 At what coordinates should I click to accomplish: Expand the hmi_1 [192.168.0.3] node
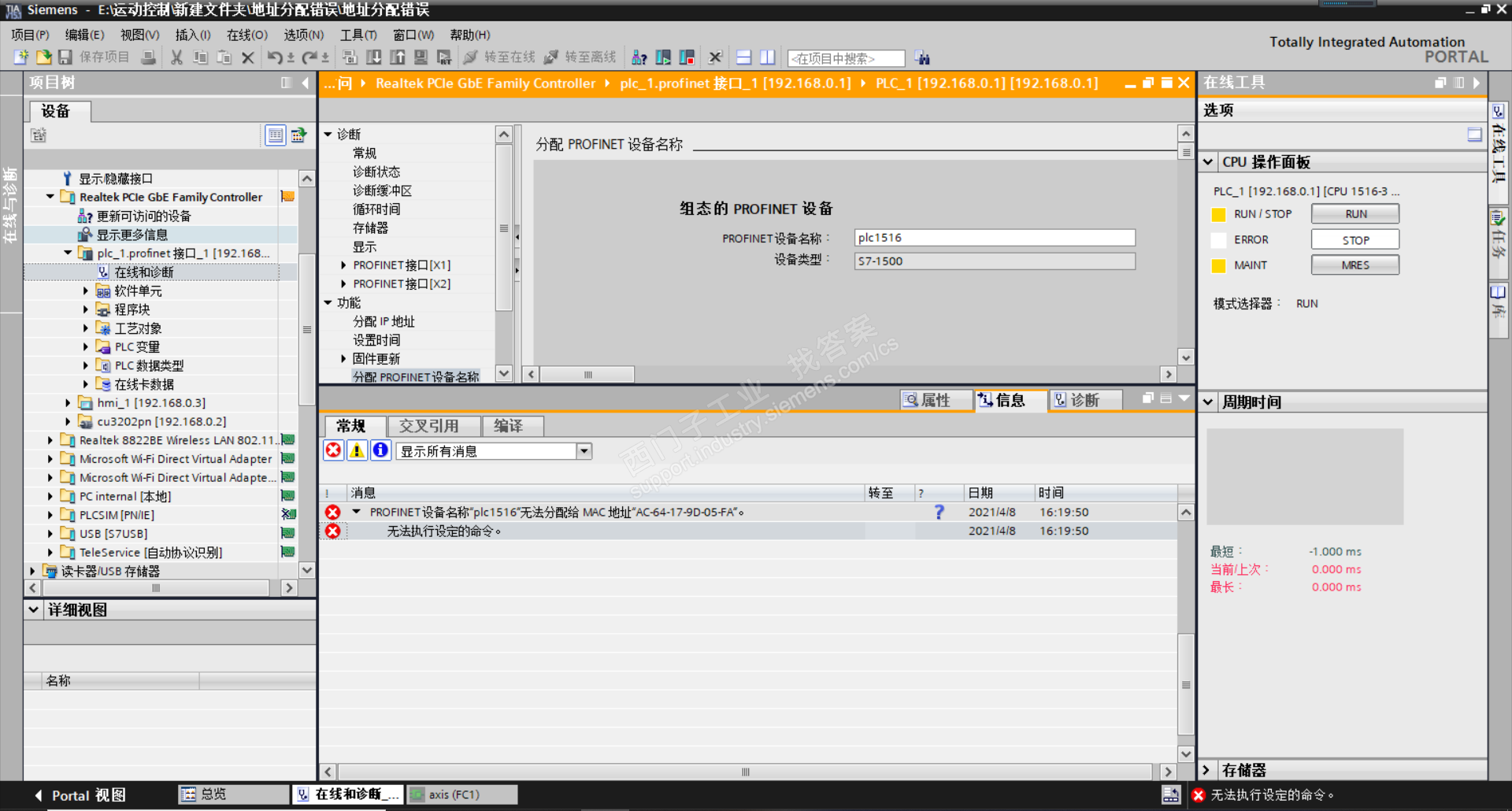tap(68, 403)
